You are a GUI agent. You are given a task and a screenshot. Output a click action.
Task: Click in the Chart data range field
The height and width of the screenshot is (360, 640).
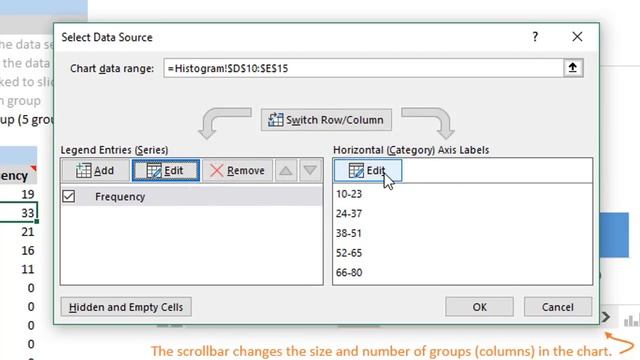pyautogui.click(x=363, y=68)
